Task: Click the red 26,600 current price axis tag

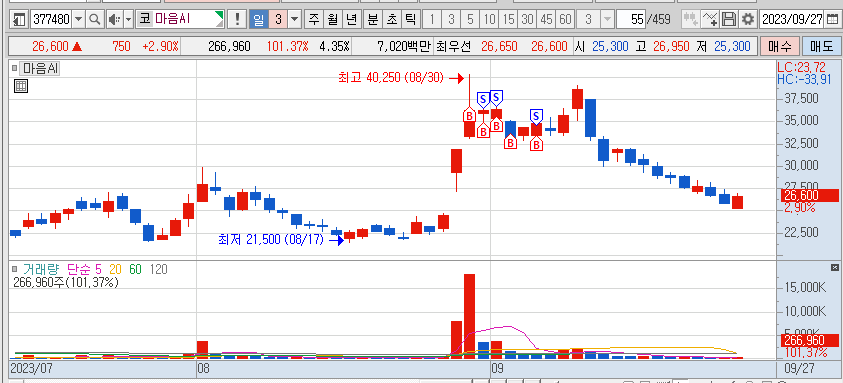Action: click(x=809, y=196)
